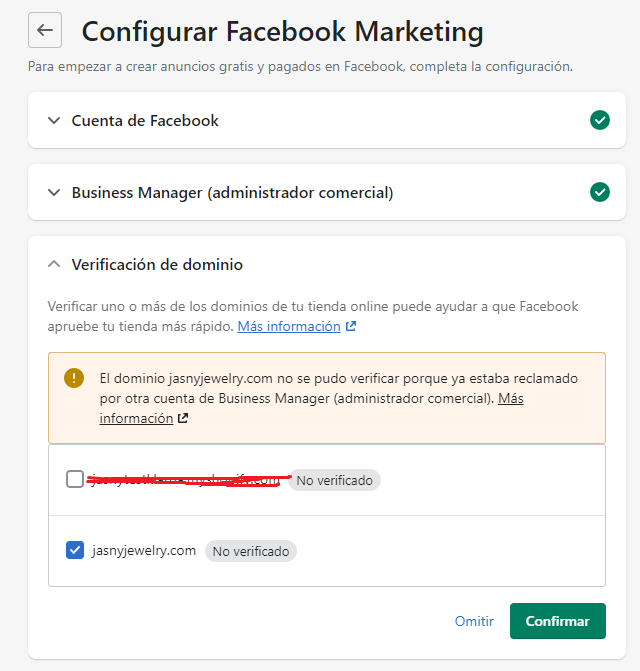Expand the Business Manager section chevron
Screen dimensions: 640x671
coord(54,192)
